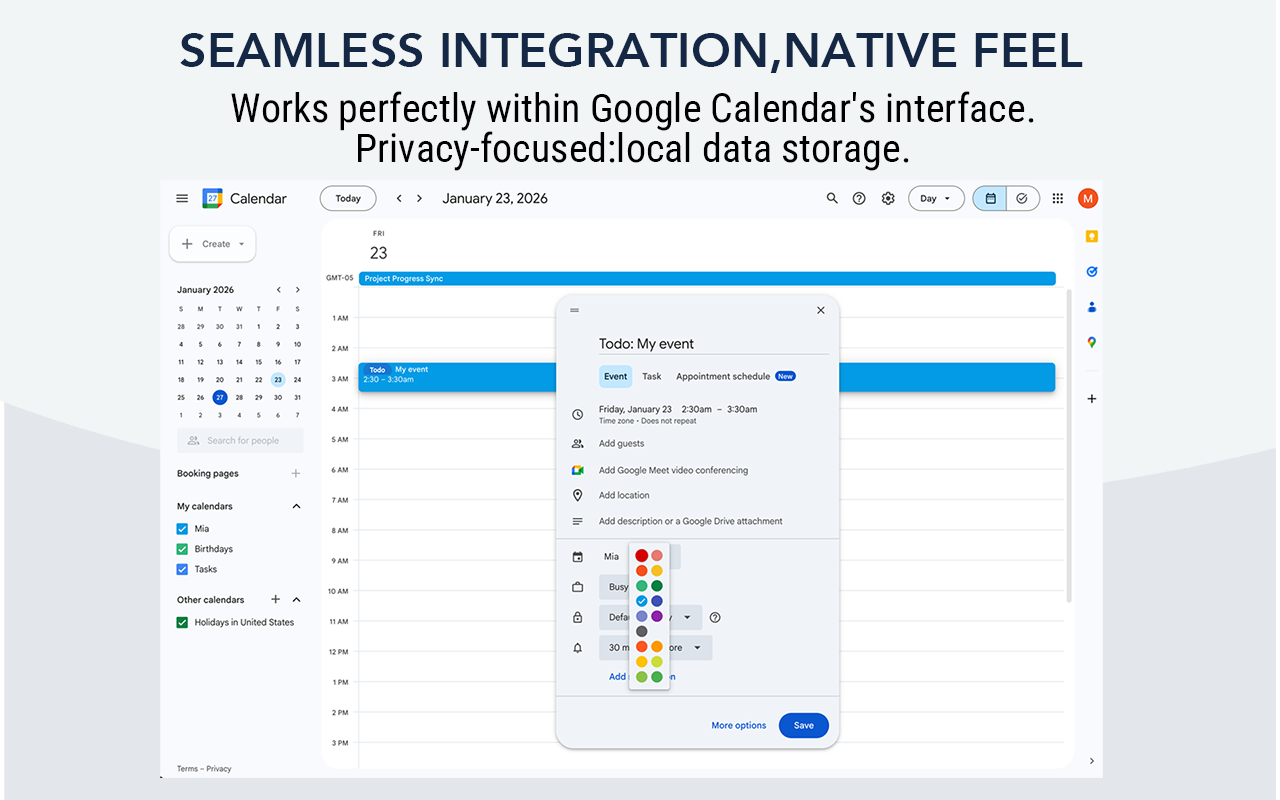
Task: Toggle the Mia calendar checkbox
Action: pos(182,529)
